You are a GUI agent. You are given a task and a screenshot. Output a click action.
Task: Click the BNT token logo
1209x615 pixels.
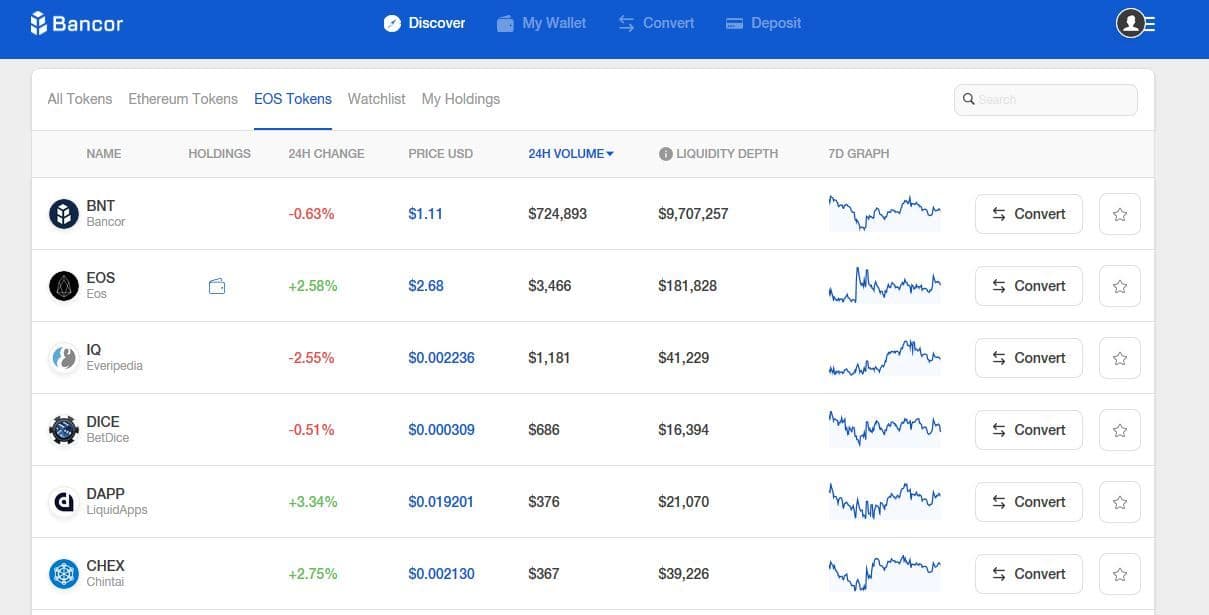(x=64, y=214)
